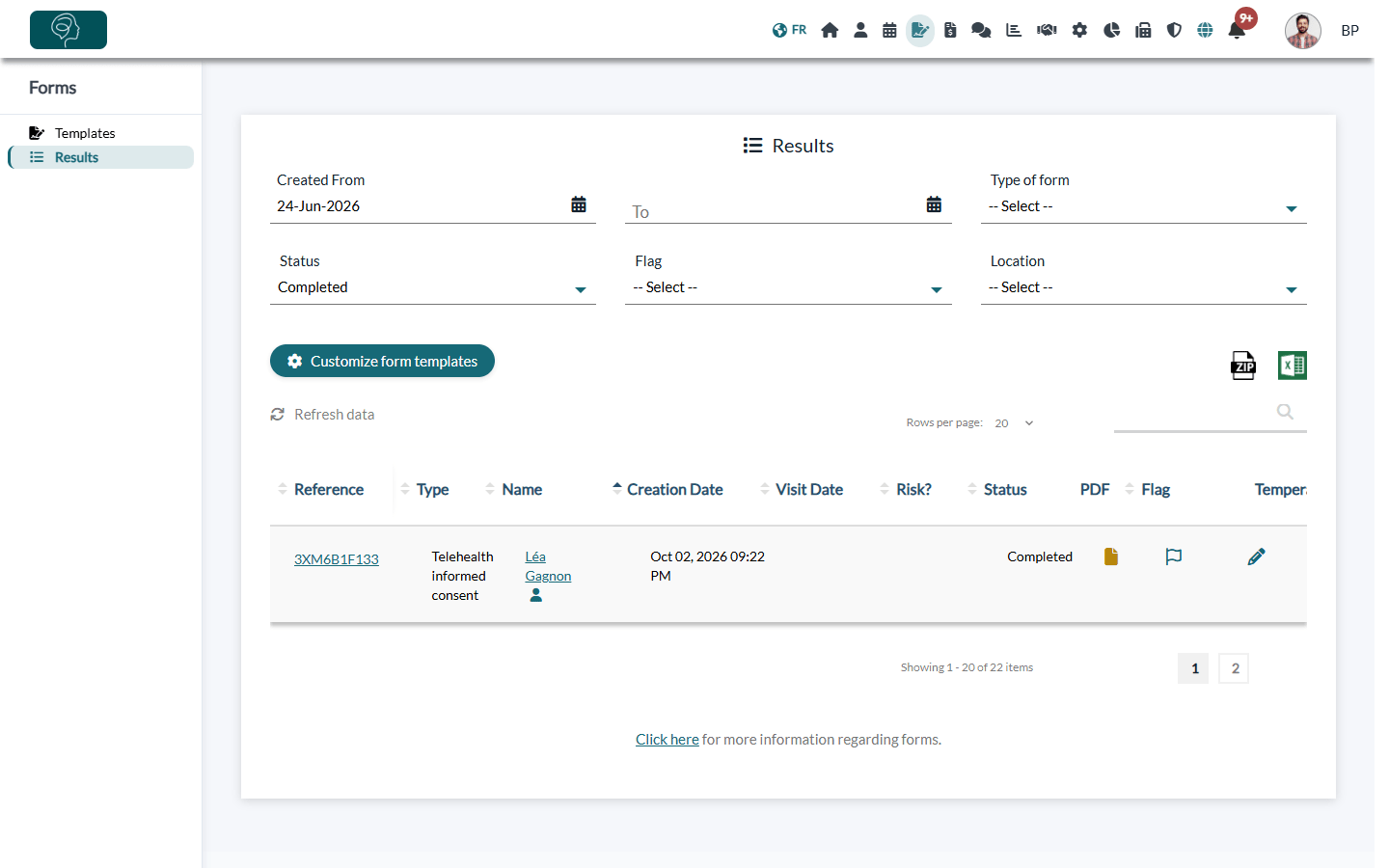Expand the Status dropdown showing Completed
1389x868 pixels.
[x=433, y=287]
